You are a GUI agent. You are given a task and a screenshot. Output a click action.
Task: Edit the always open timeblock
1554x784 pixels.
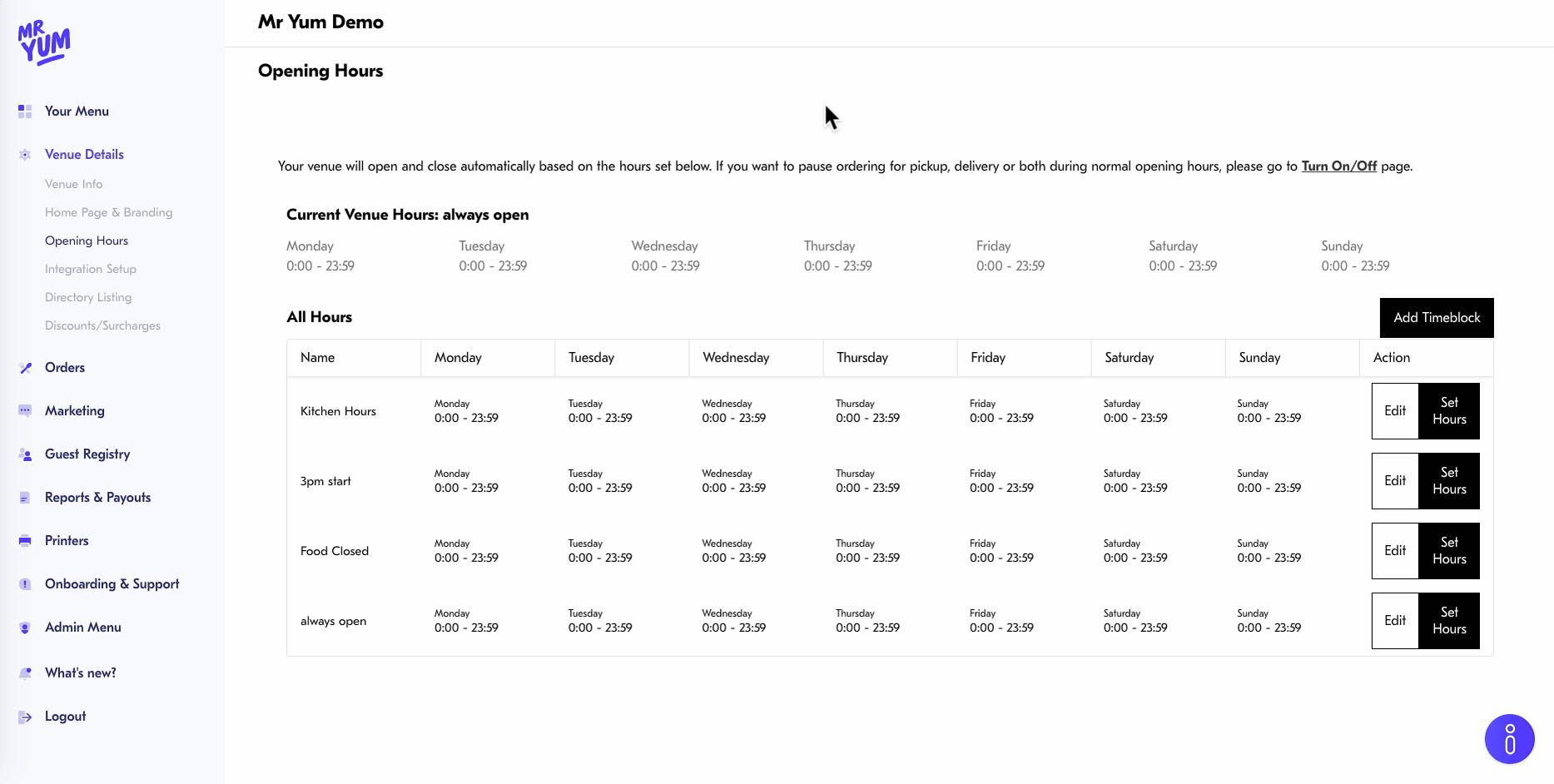[1395, 621]
